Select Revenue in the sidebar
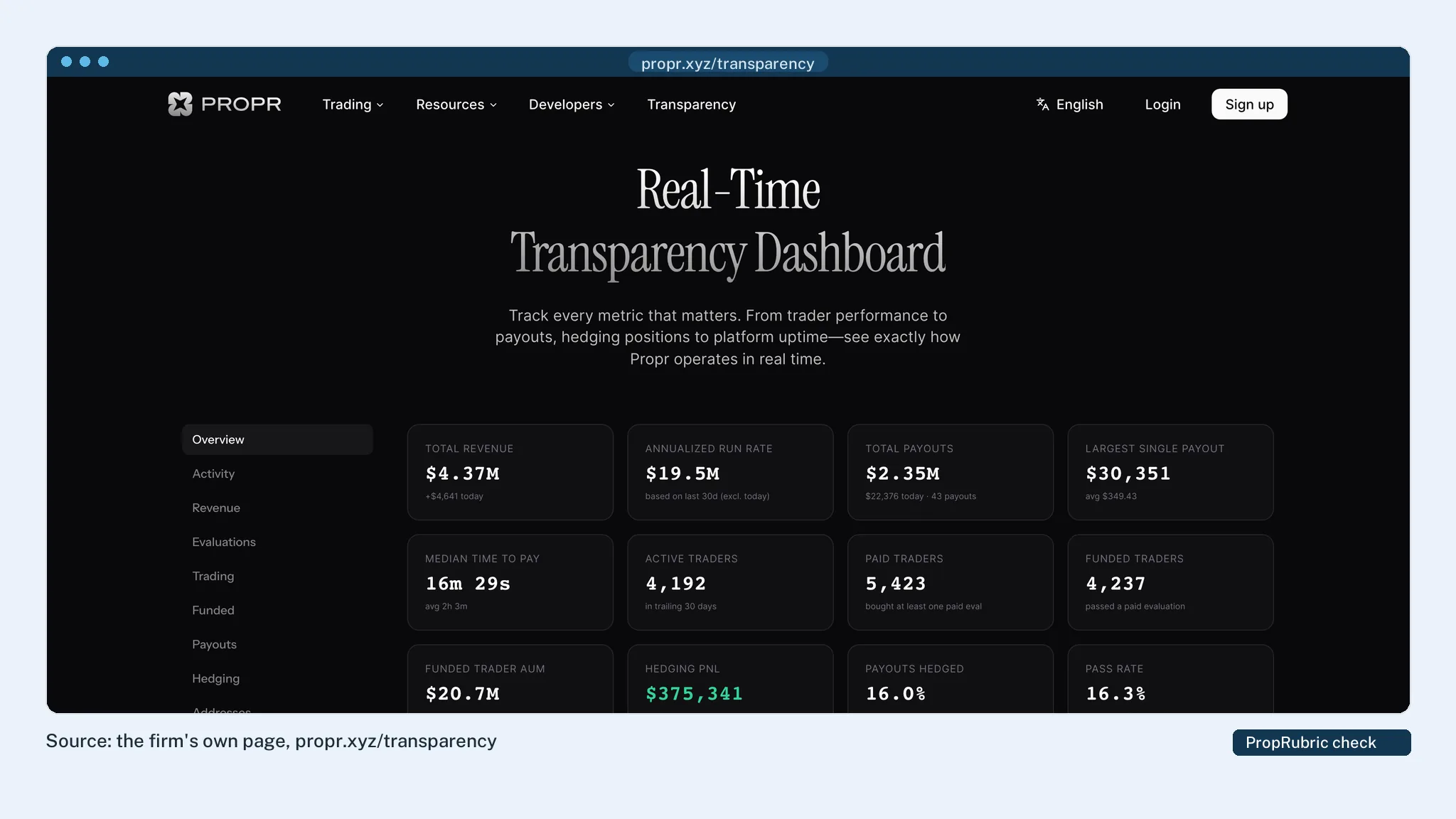Screen dimensions: 1456x819 [x=216, y=508]
